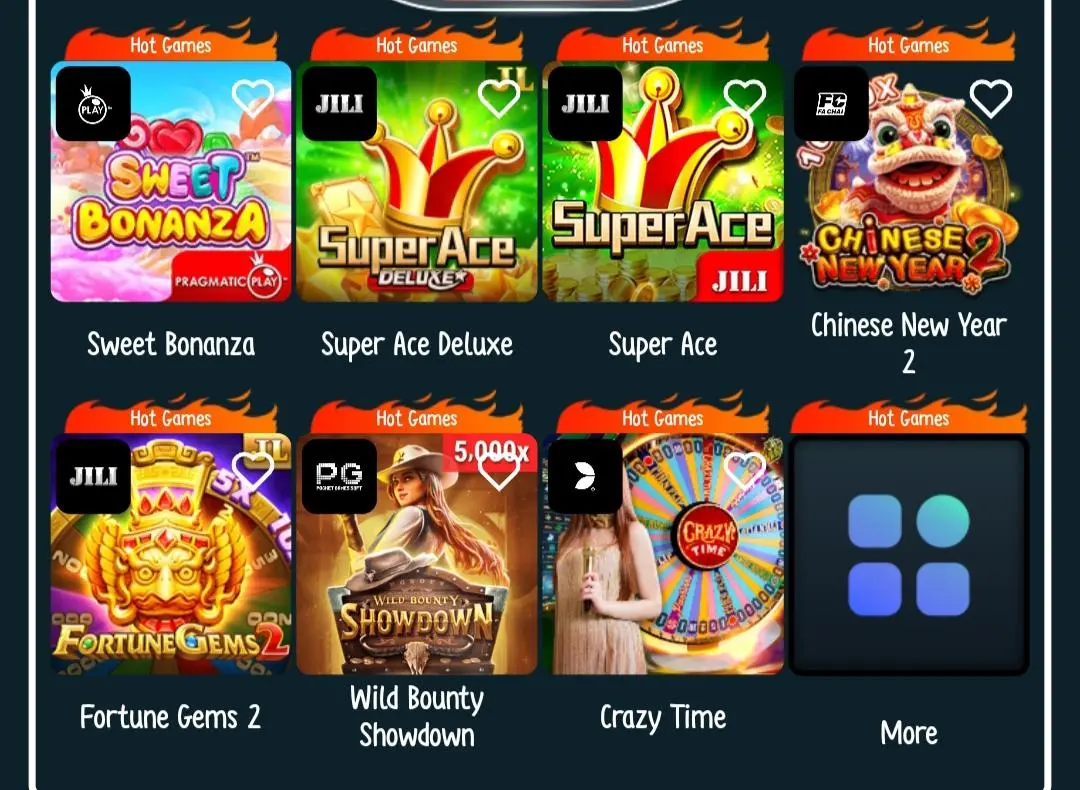Click the Evolution logo on Crazy Time
The image size is (1080, 790).
click(585, 477)
